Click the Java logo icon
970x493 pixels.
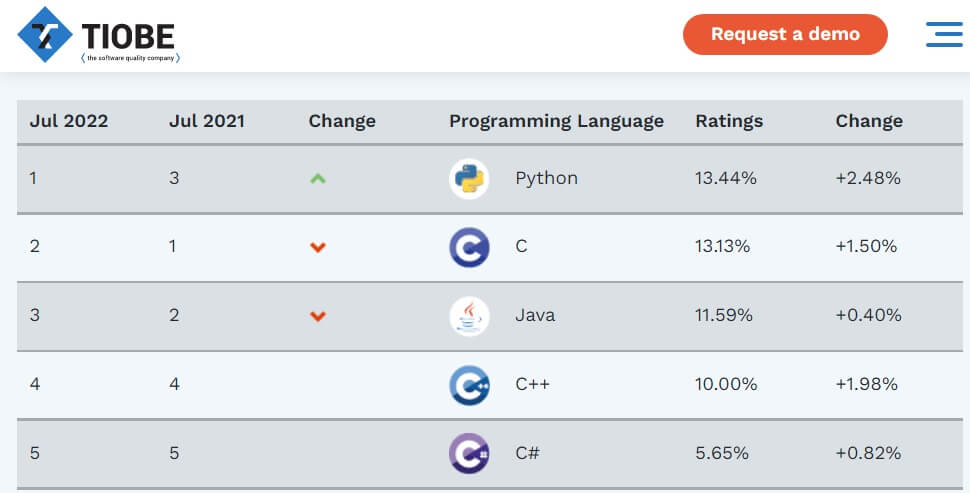469,316
